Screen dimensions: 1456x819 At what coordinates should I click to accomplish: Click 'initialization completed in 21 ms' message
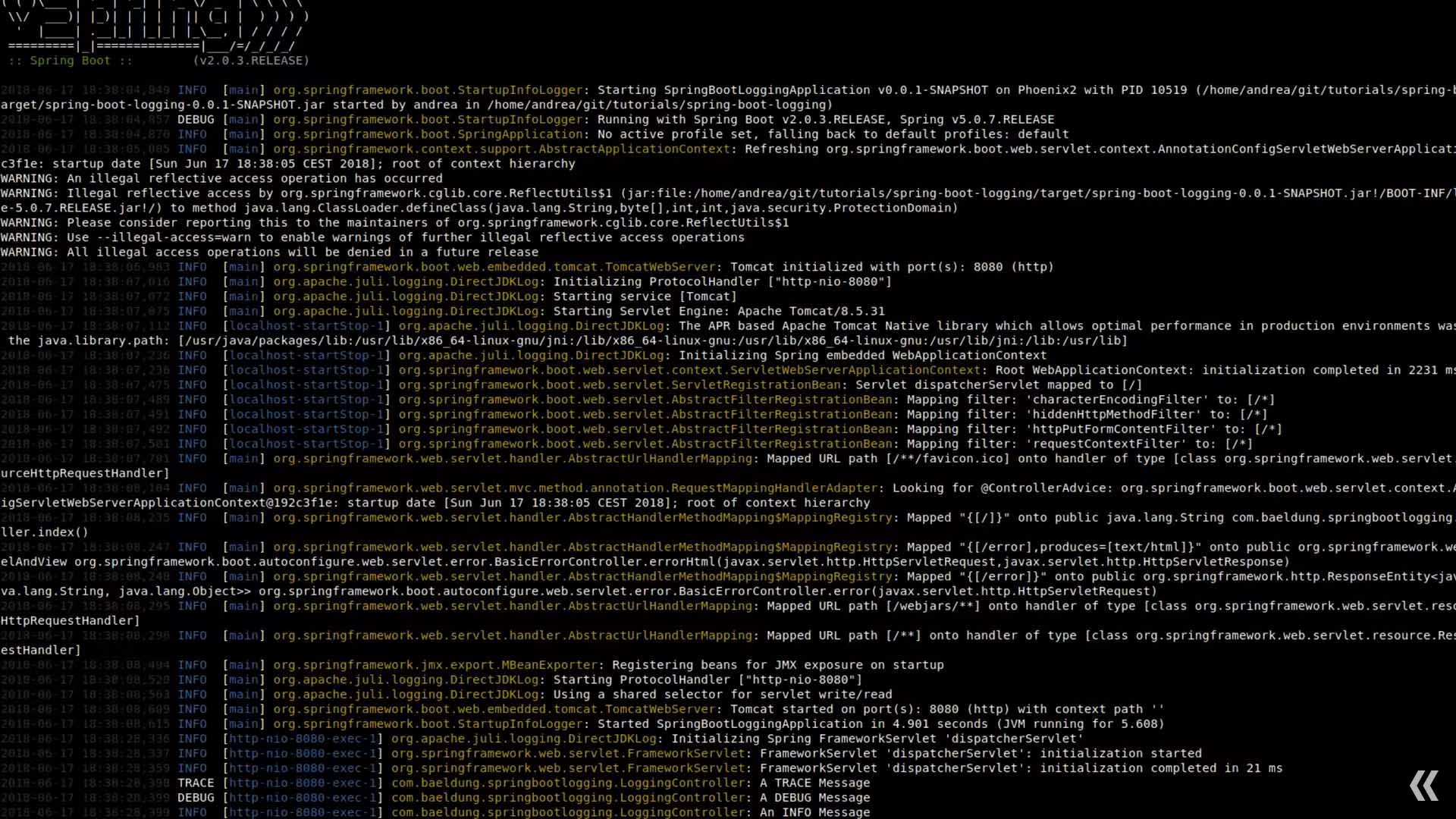tap(1161, 769)
